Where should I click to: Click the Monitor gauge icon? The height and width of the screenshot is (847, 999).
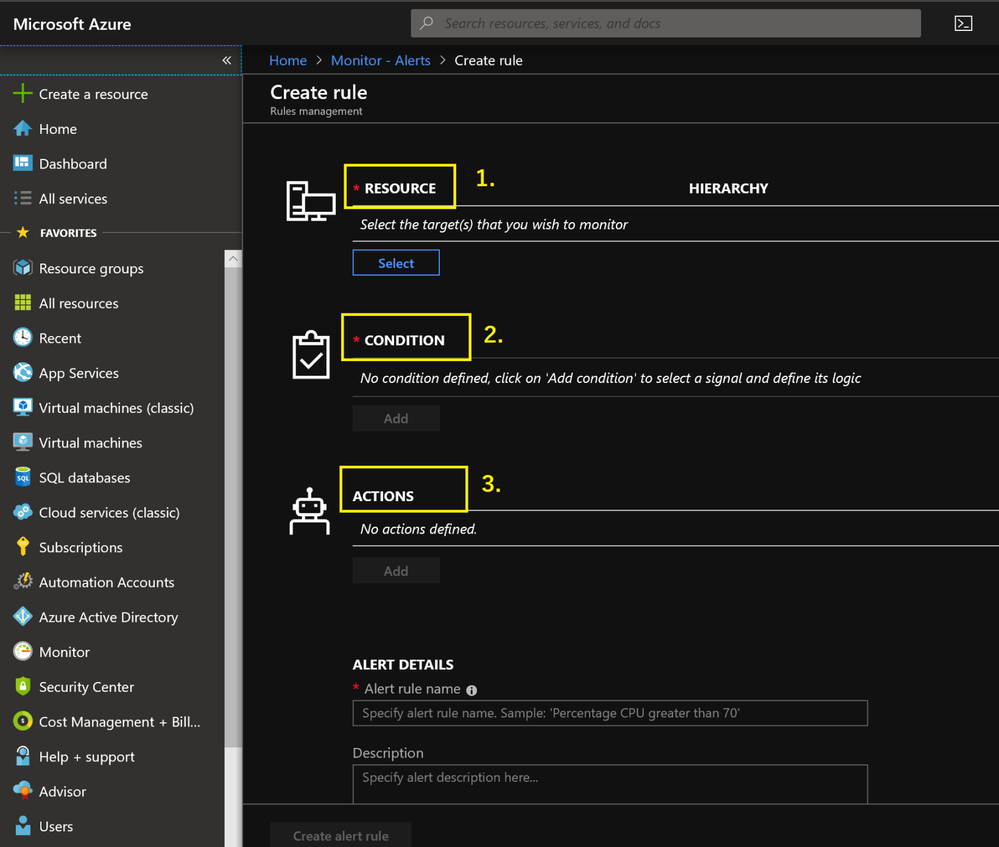pos(22,651)
